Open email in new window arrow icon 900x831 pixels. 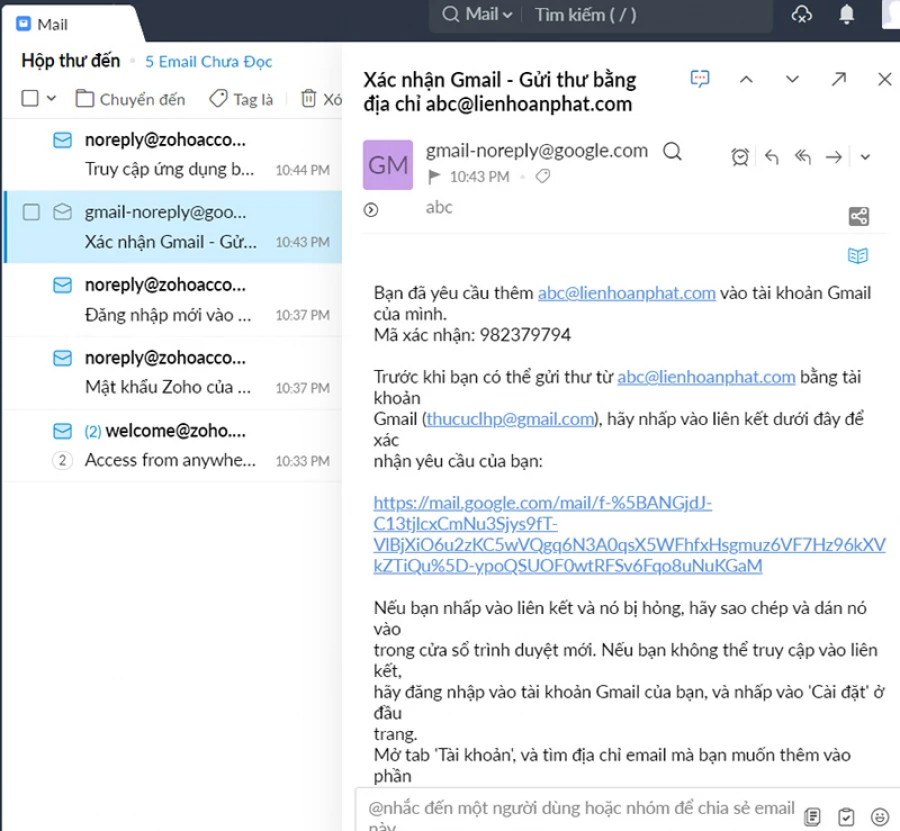(839, 79)
